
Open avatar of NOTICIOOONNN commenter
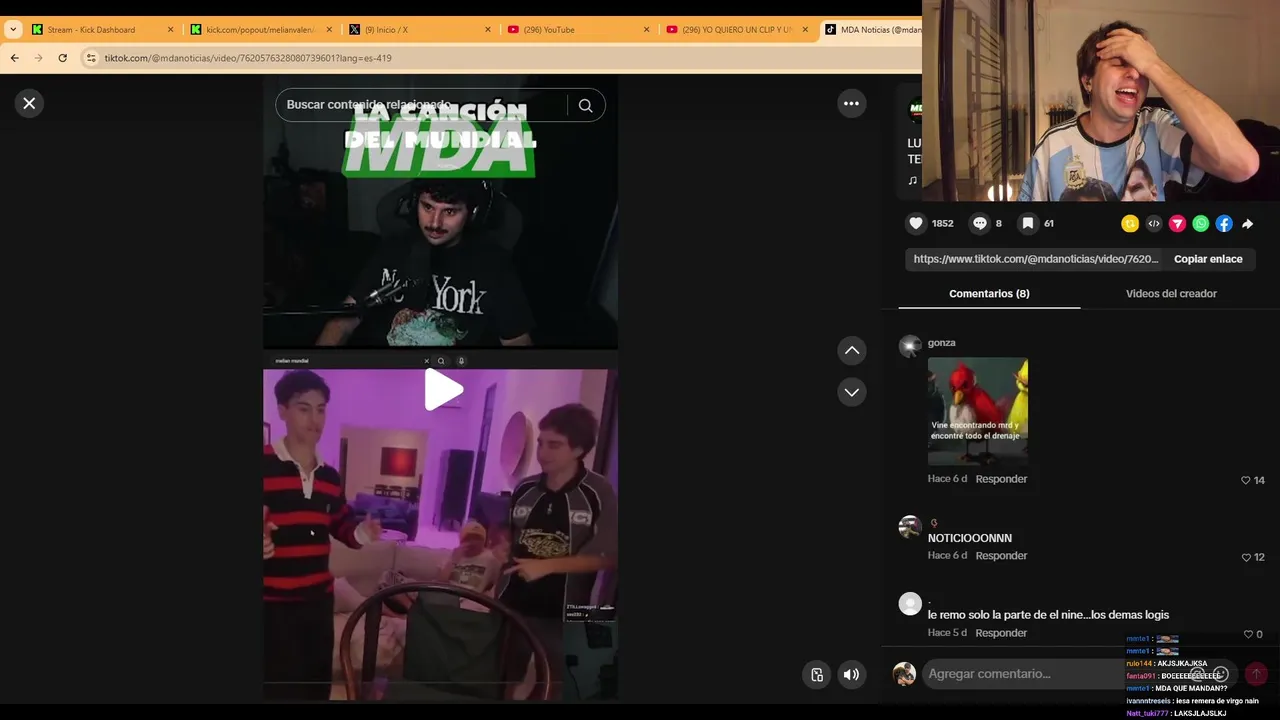point(910,527)
